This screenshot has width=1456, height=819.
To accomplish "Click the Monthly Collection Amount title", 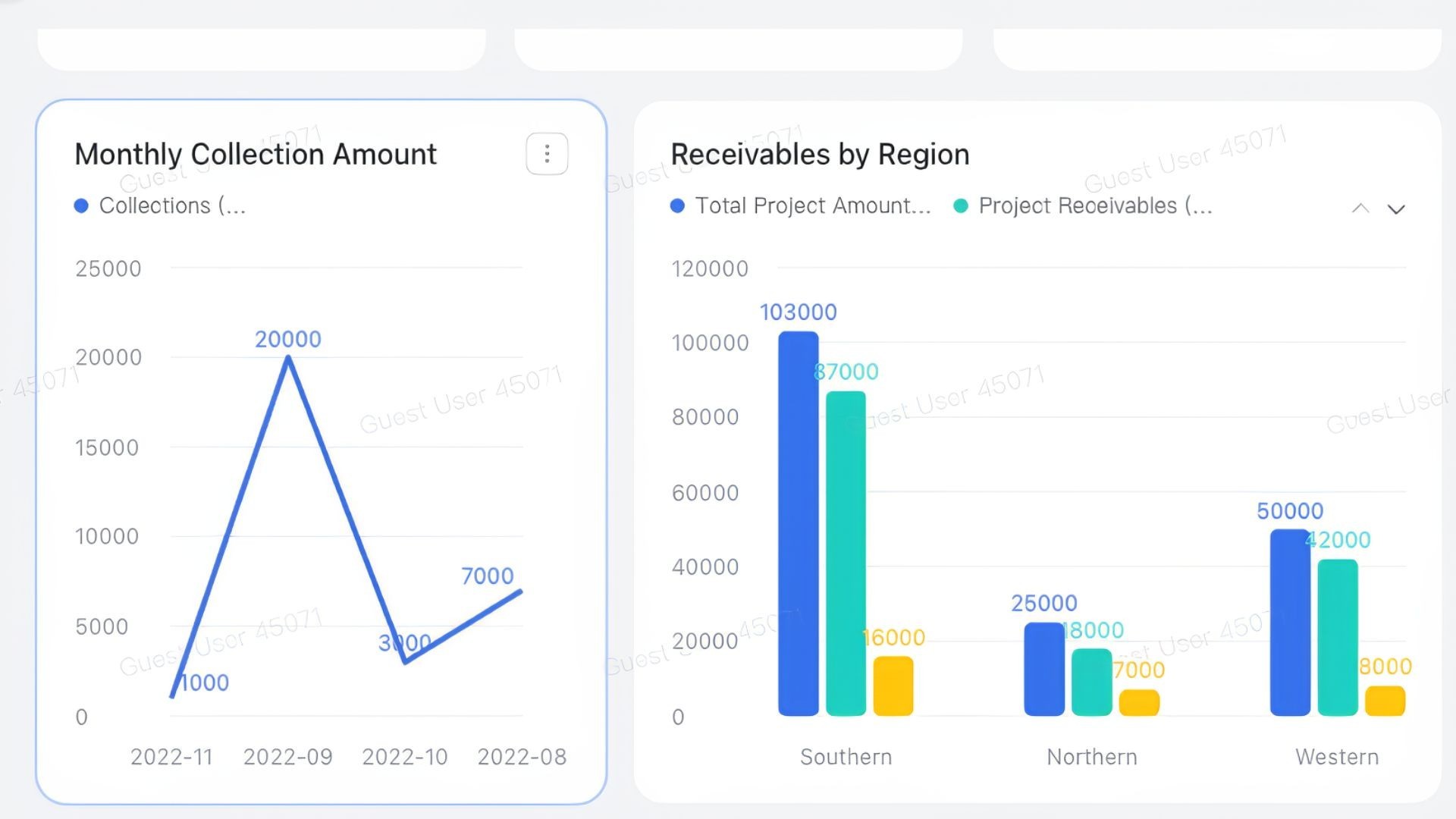I will point(256,154).
